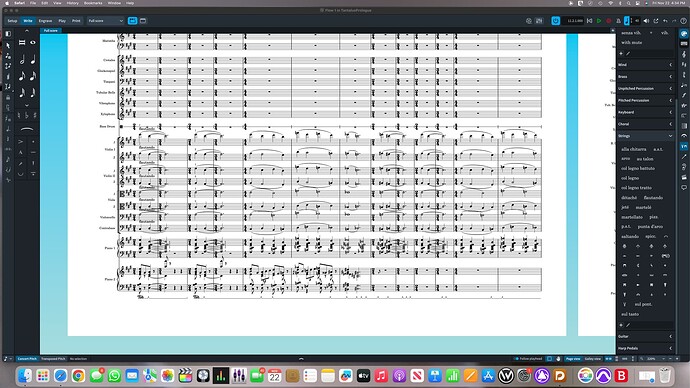Select the tenuto articulation
Image resolution: width=690 pixels, height=388 pixels.
pos(33,152)
